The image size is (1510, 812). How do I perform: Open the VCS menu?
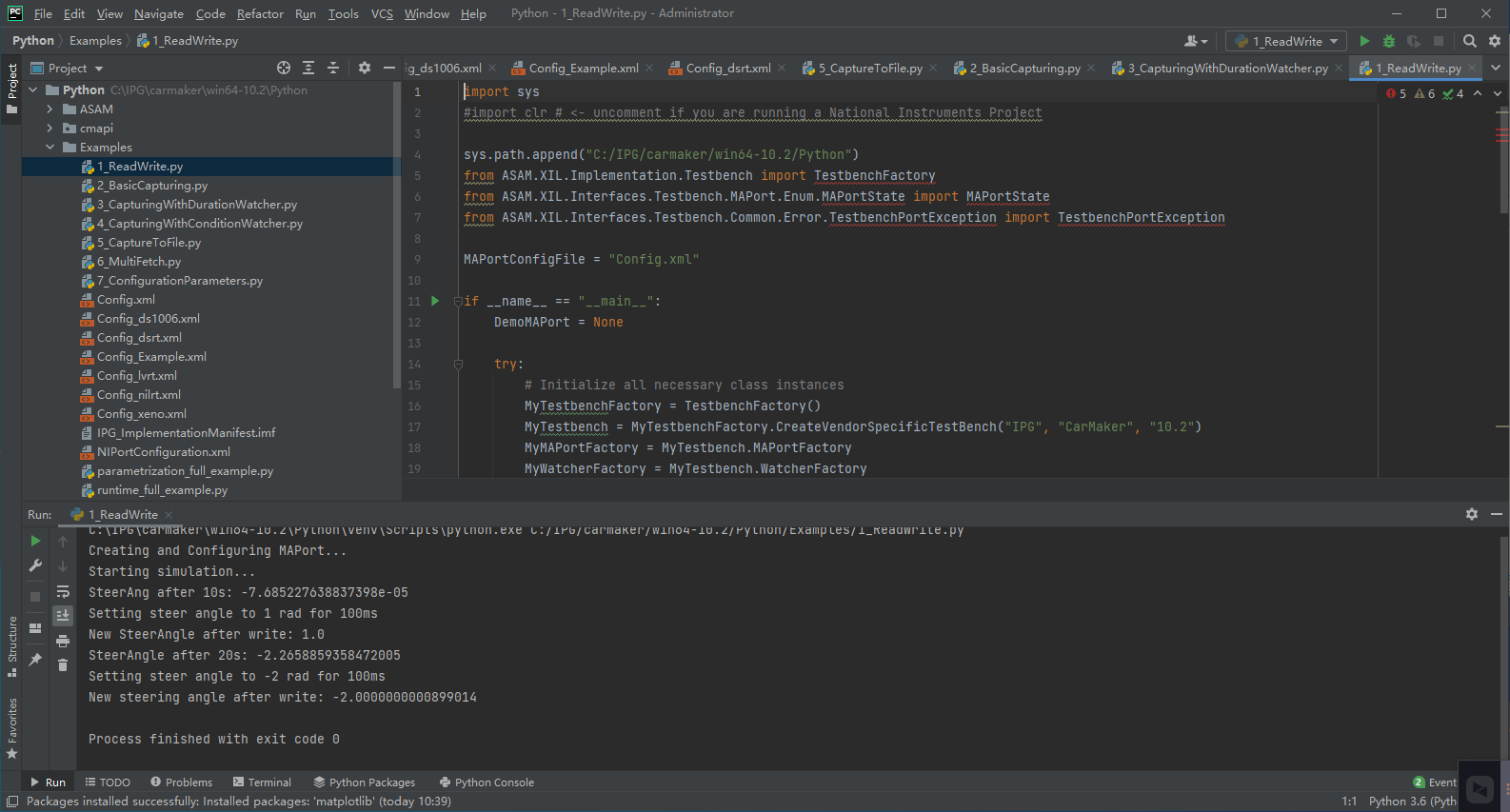point(382,13)
